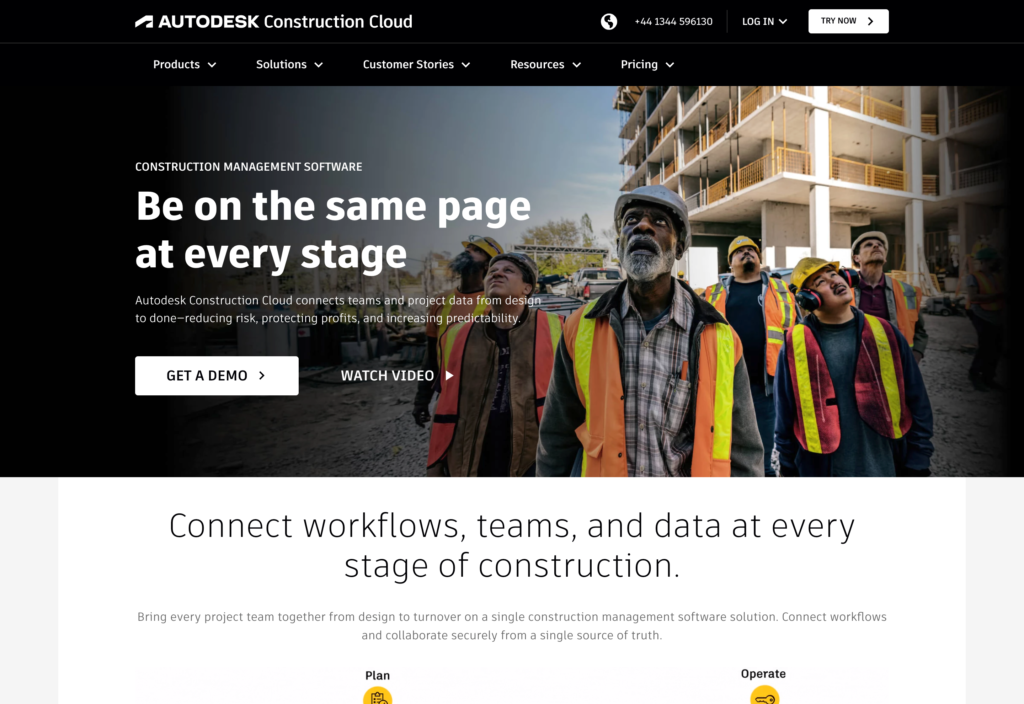Select the Plan stage label
The width and height of the screenshot is (1024, 704).
pyautogui.click(x=377, y=675)
